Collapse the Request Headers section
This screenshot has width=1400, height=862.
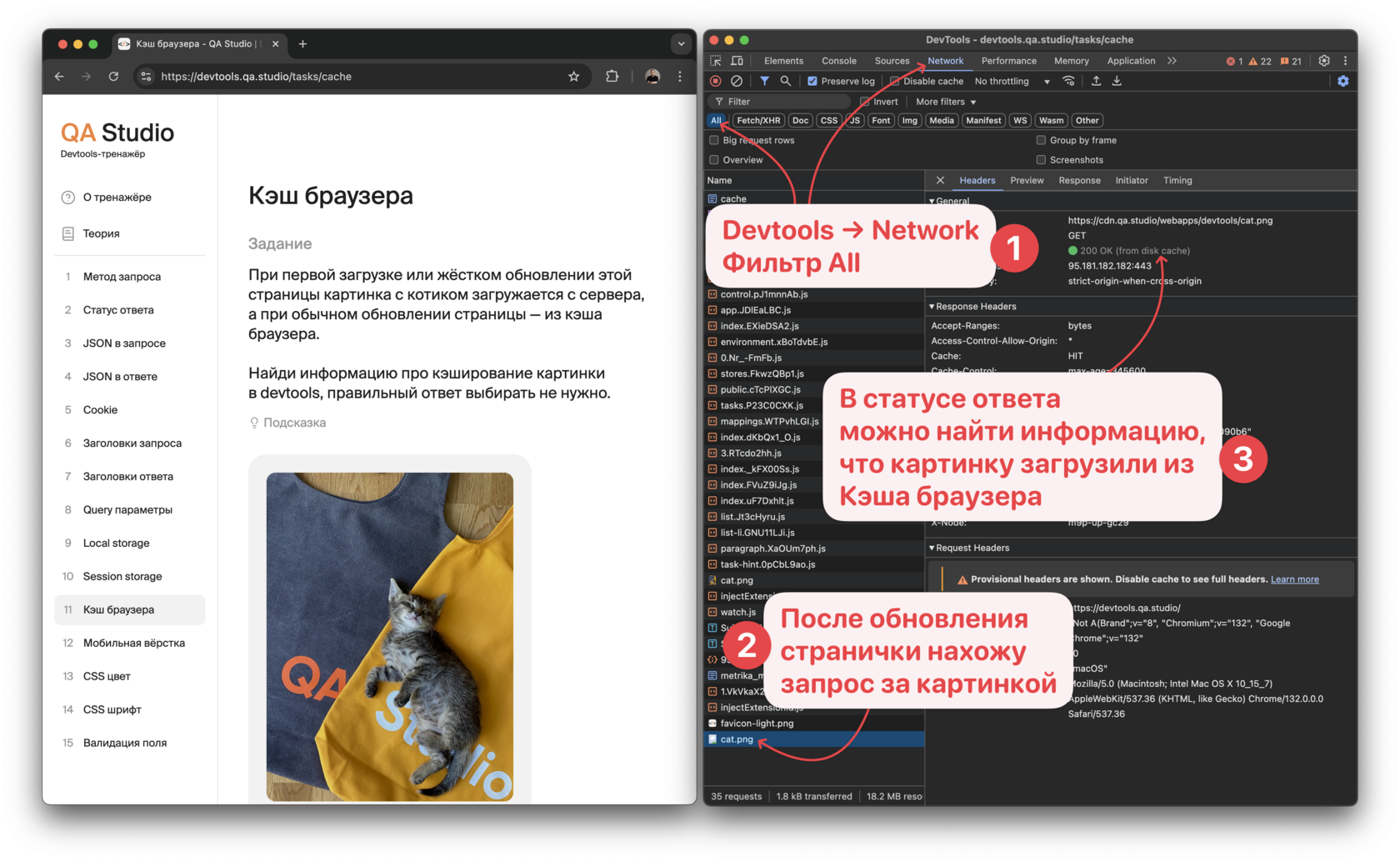point(970,548)
